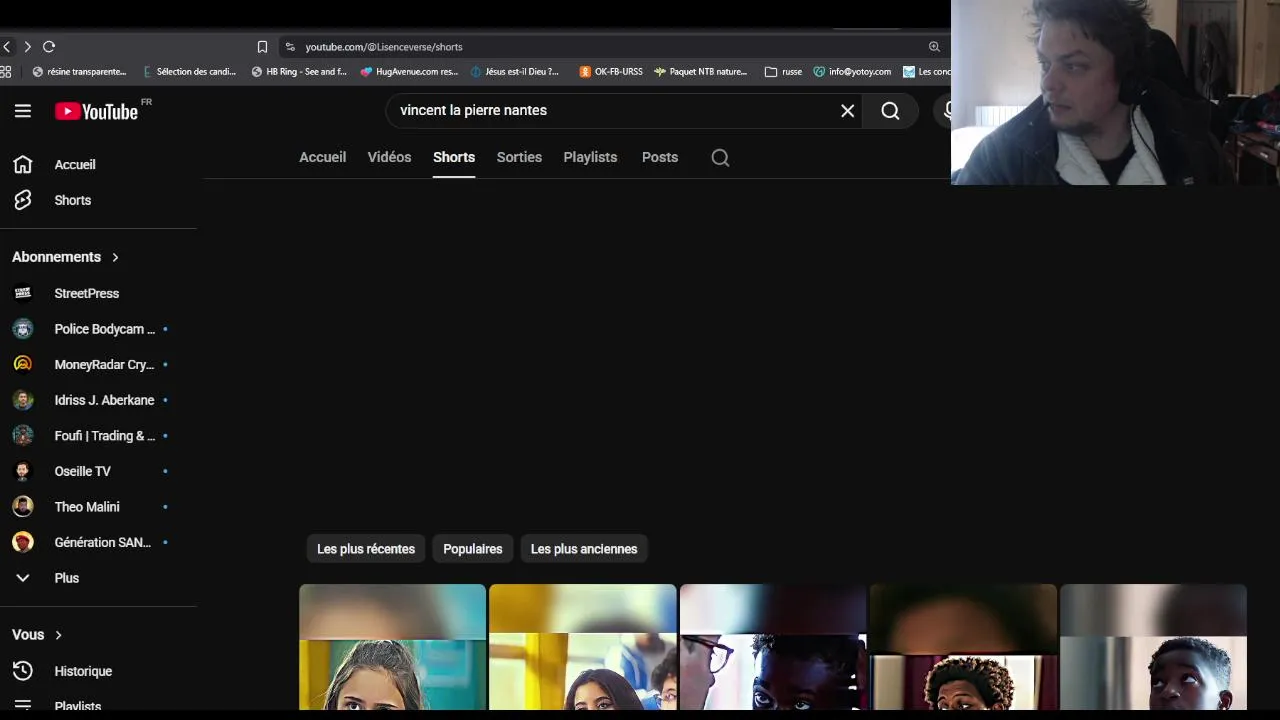Filter by Populaires
This screenshot has height=720, width=1280.
pyautogui.click(x=473, y=549)
